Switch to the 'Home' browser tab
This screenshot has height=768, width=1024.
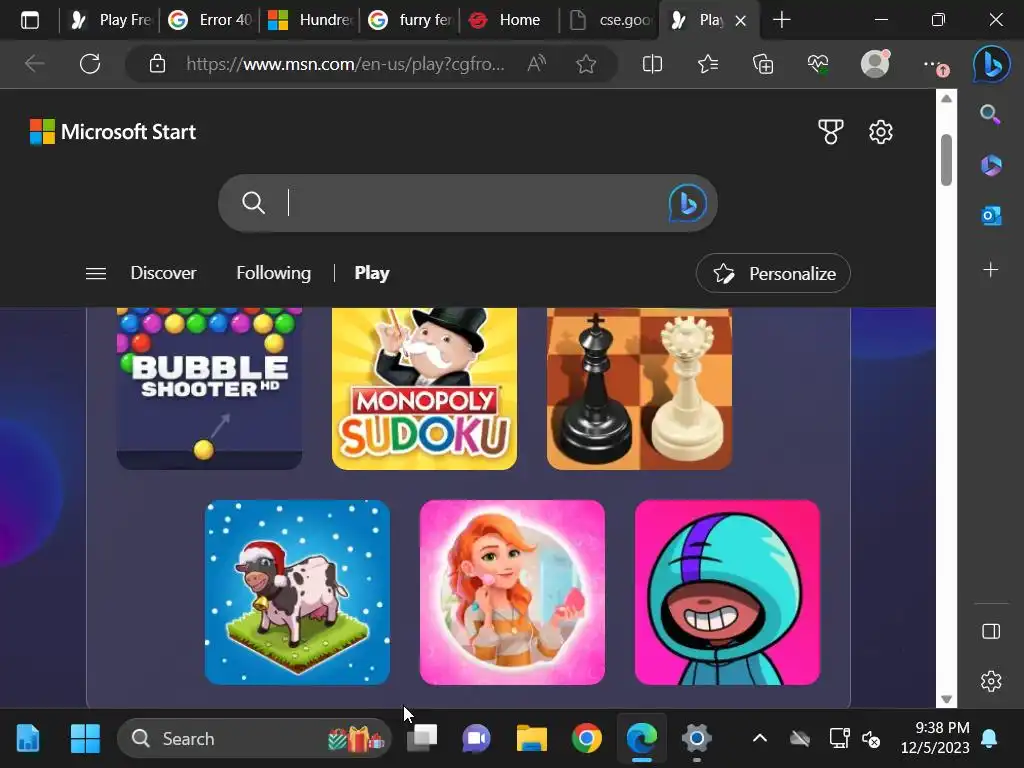tap(509, 20)
